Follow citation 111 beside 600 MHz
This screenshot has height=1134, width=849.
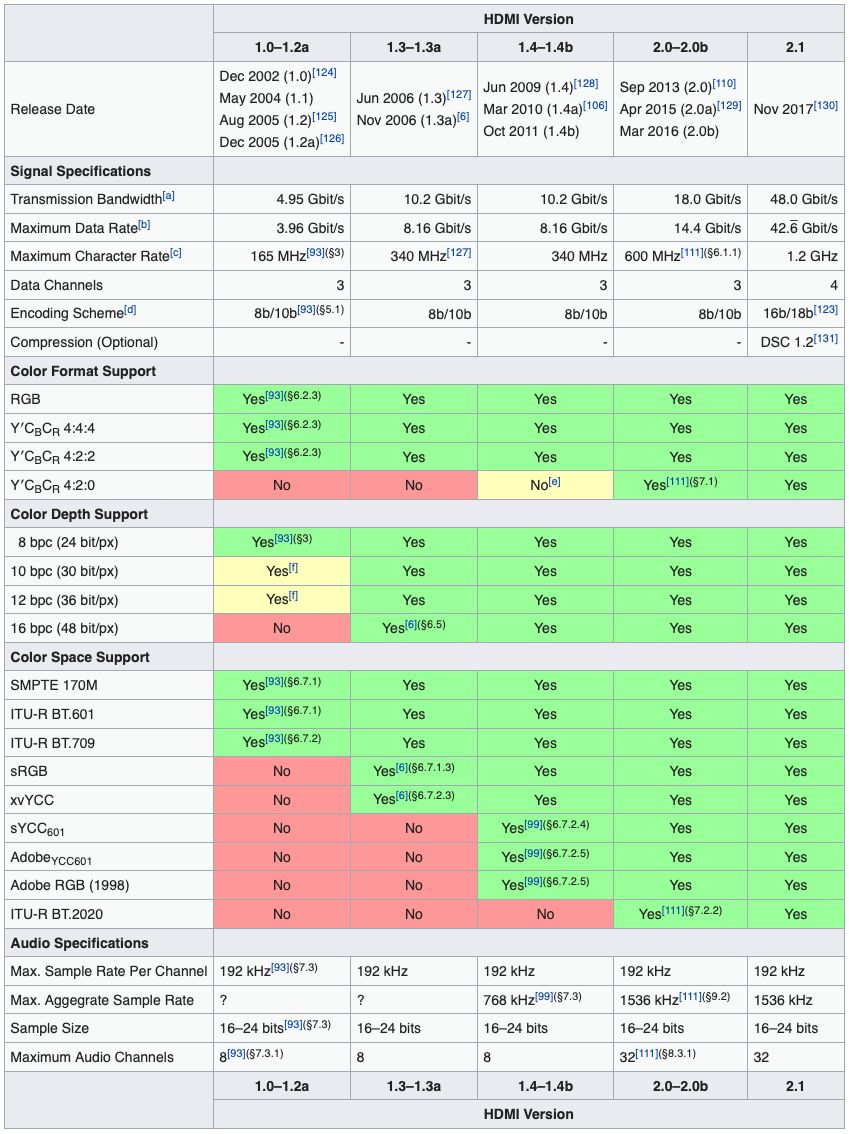(692, 252)
